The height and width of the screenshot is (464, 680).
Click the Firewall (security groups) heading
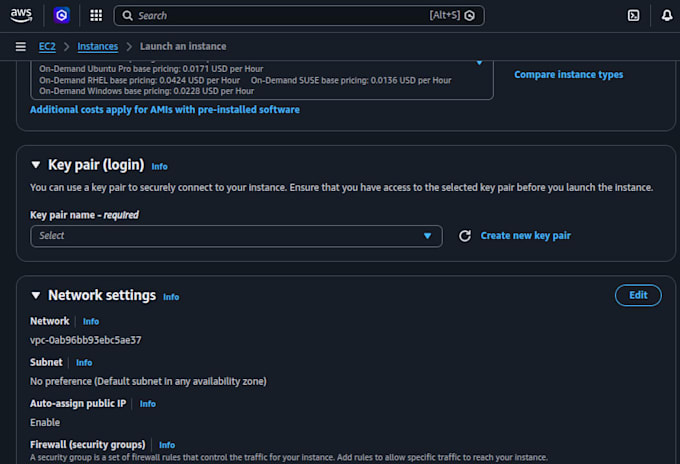(88, 445)
